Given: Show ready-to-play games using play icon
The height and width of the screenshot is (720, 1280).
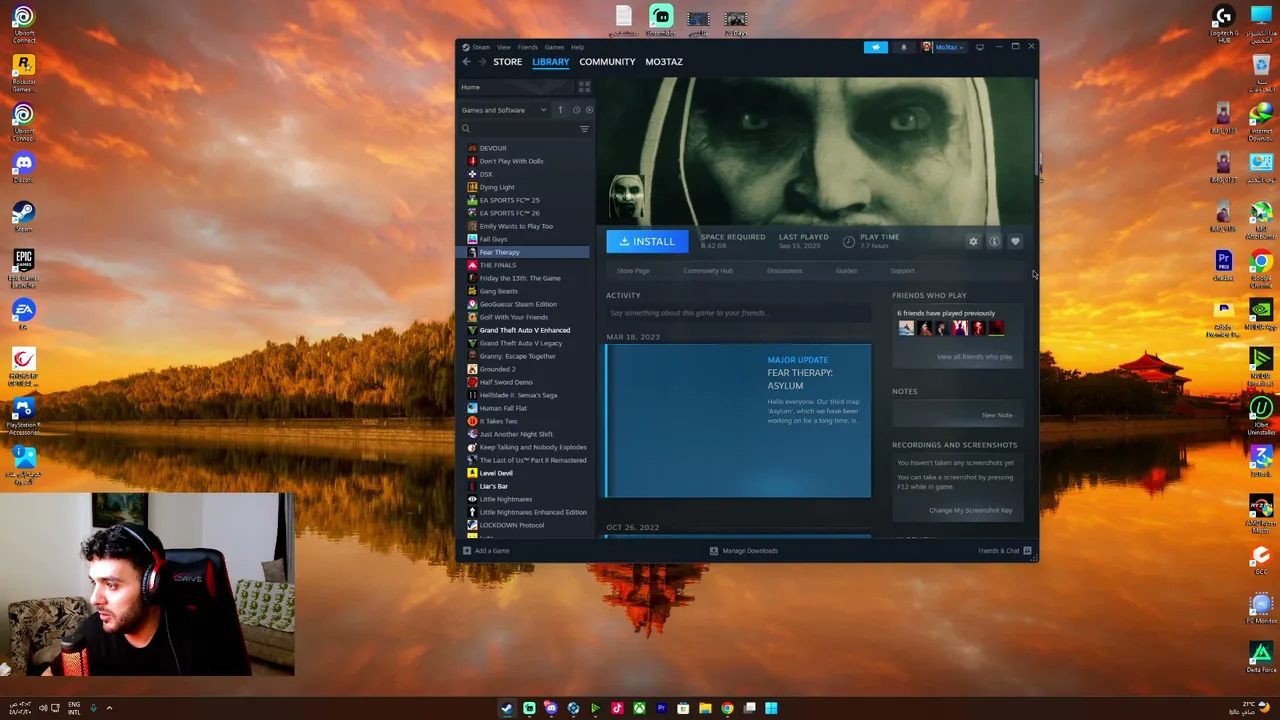Looking at the screenshot, I should [589, 110].
